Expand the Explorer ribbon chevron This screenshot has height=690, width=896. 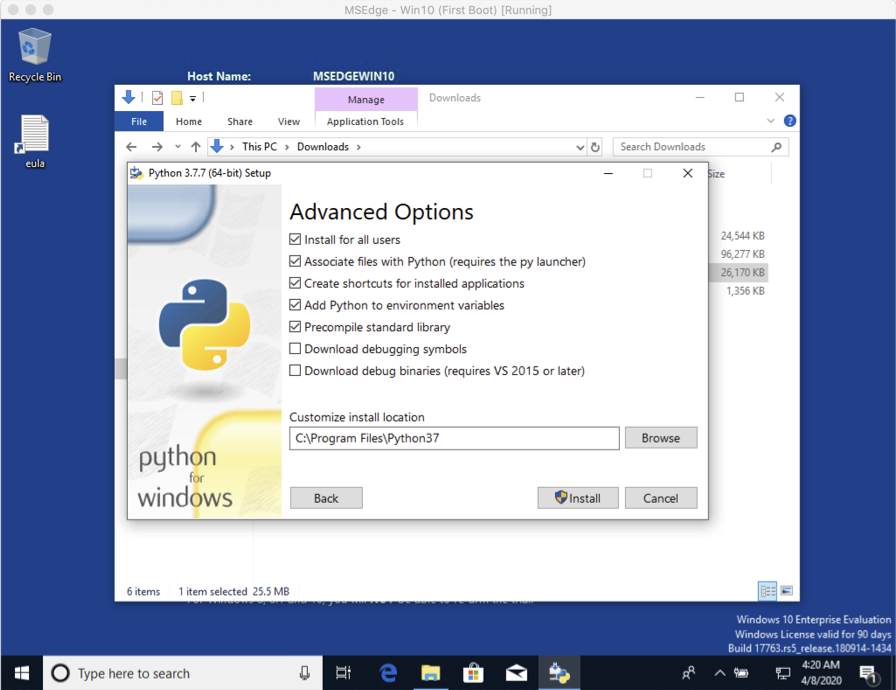[770, 121]
